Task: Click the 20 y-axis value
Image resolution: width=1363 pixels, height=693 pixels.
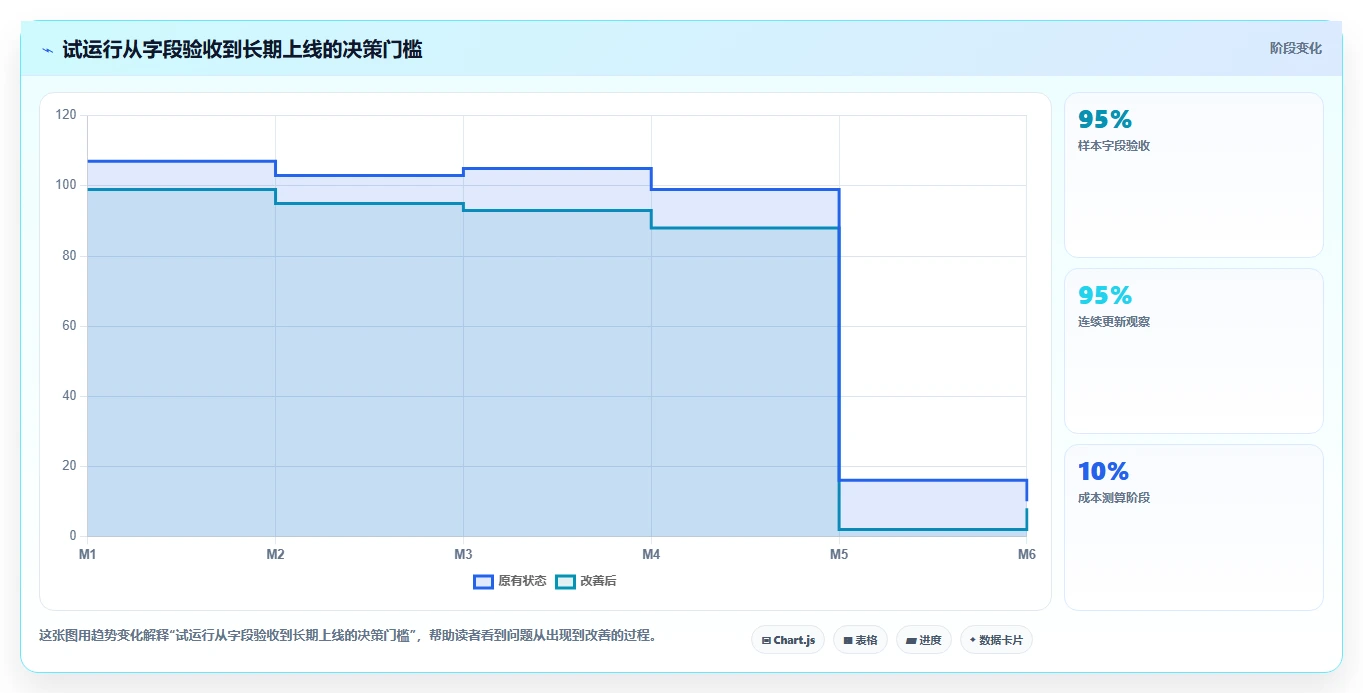Action: coord(69,466)
